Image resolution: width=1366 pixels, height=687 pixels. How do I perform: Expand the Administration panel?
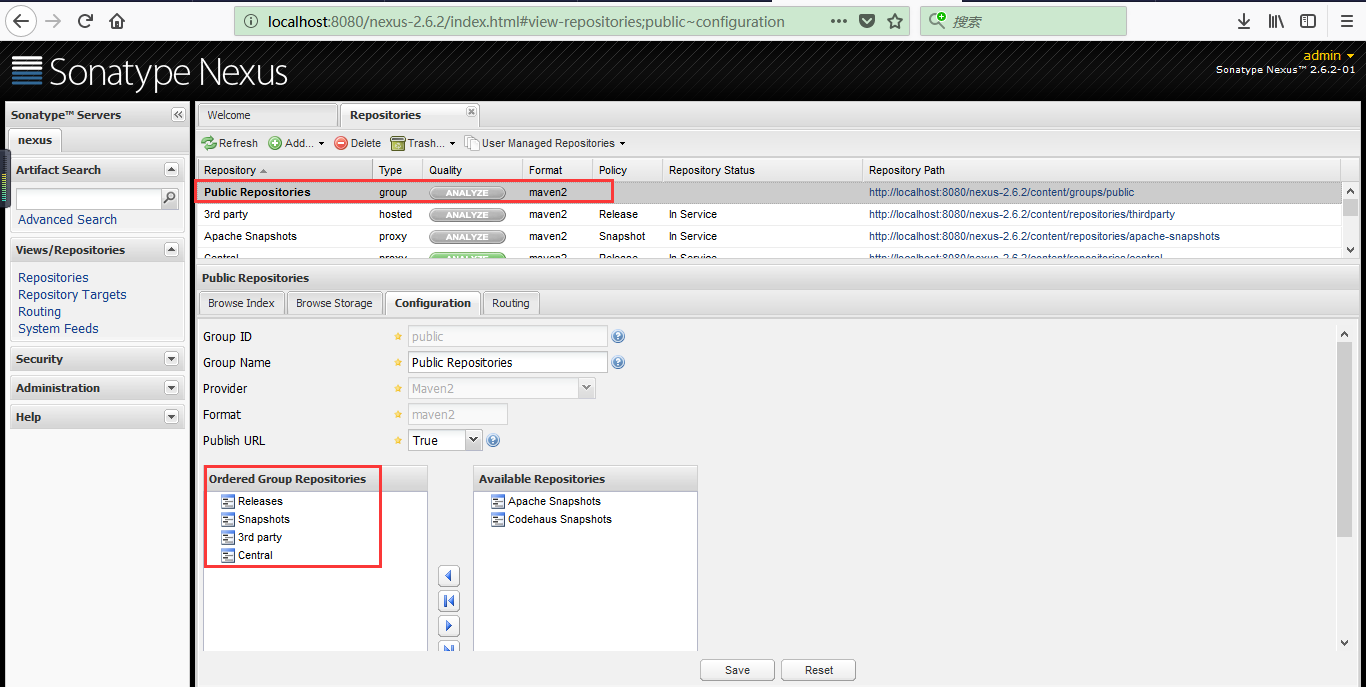(x=171, y=388)
